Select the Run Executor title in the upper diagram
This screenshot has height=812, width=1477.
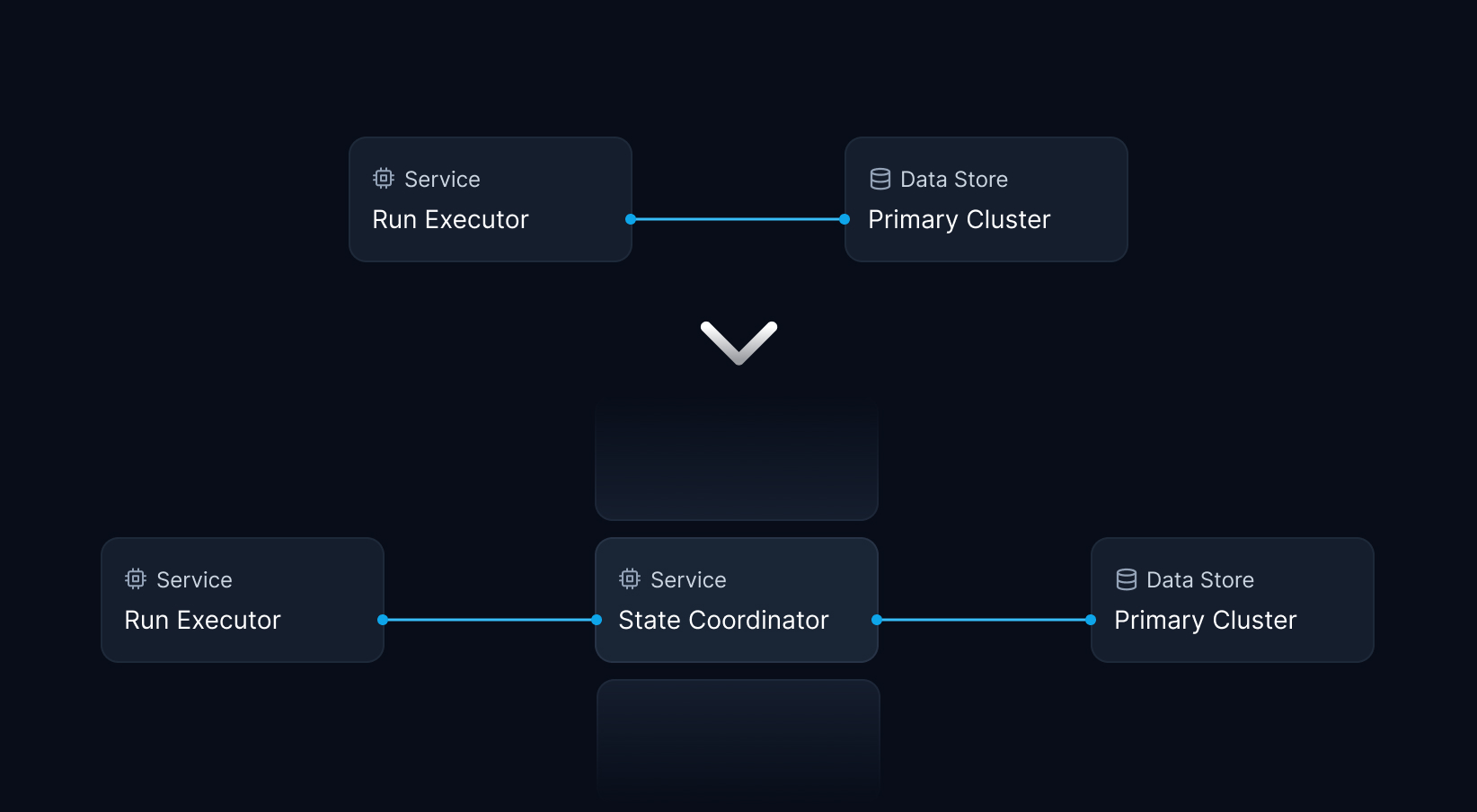[x=450, y=219]
